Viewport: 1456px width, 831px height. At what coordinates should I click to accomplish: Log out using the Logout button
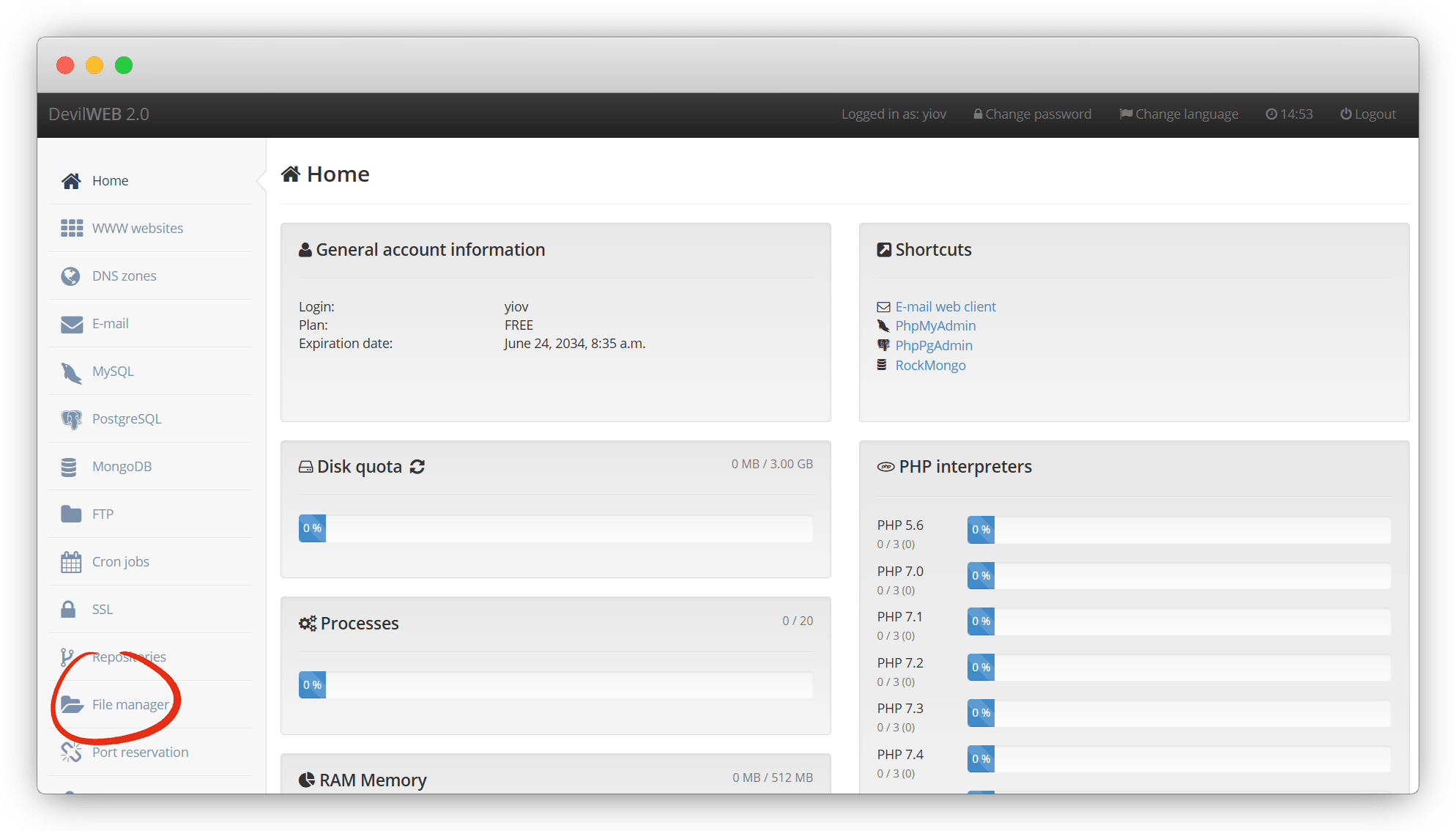pyautogui.click(x=1368, y=114)
